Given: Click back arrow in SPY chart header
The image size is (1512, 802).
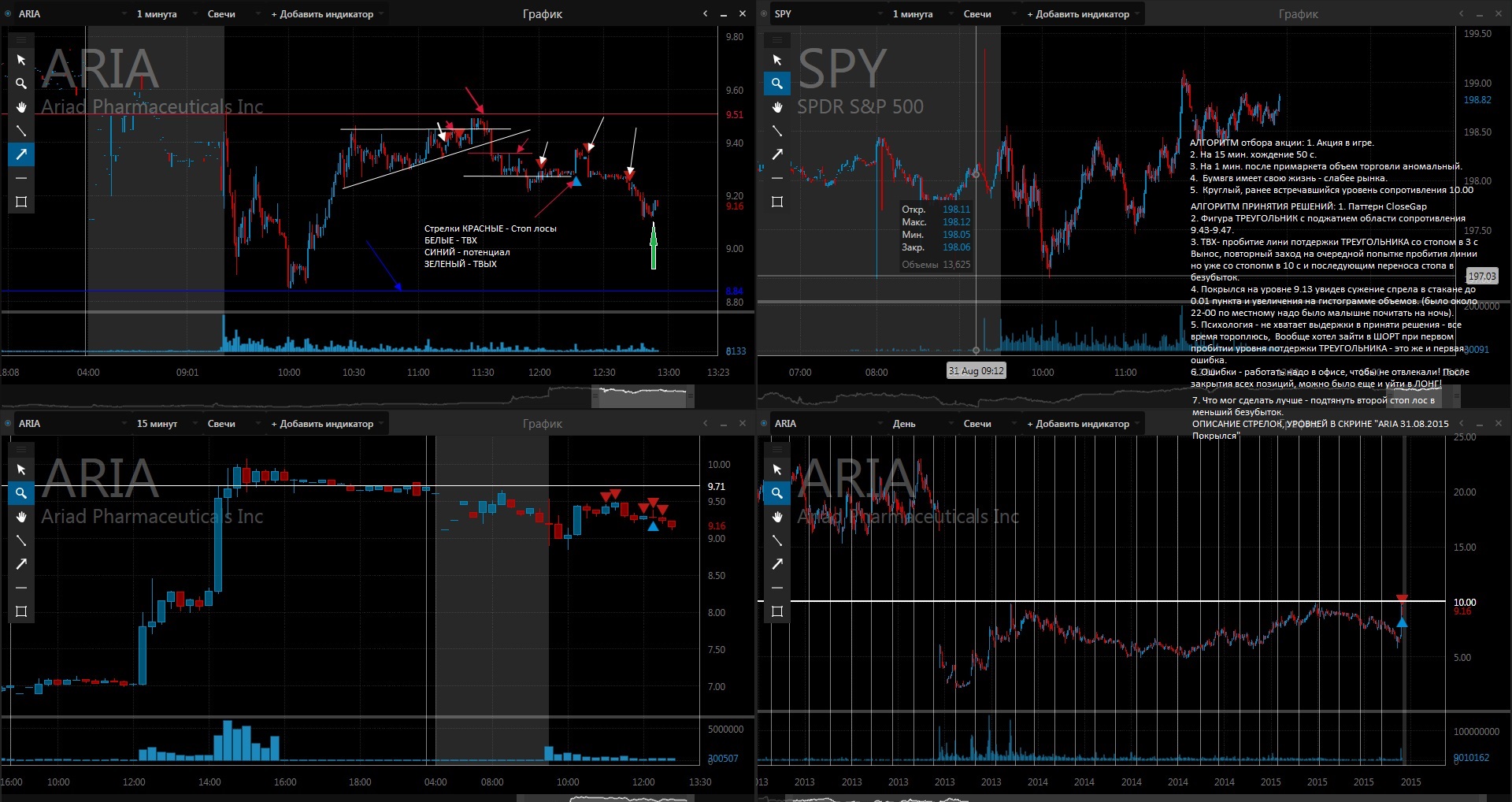Looking at the screenshot, I should (1461, 14).
